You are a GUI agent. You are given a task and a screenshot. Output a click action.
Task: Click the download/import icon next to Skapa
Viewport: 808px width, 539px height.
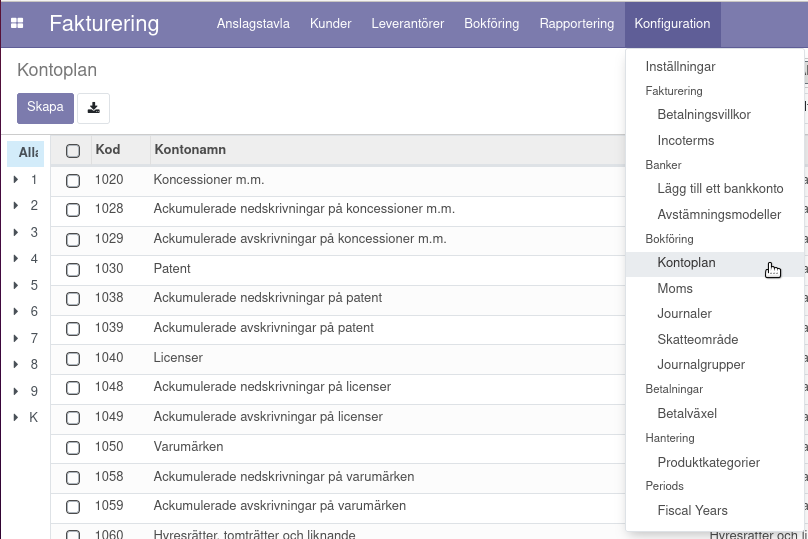pyautogui.click(x=93, y=108)
